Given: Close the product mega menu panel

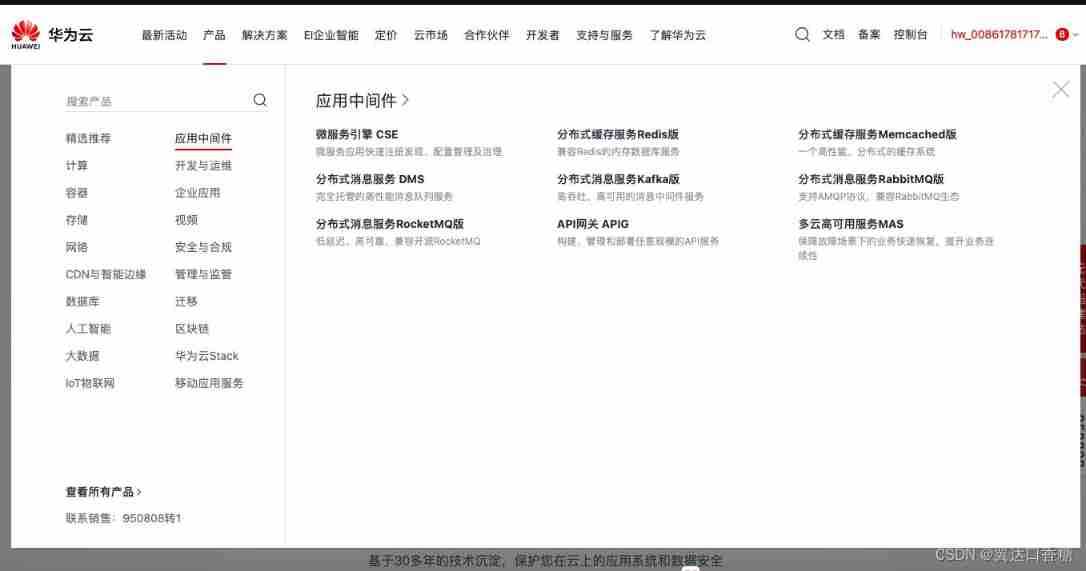Looking at the screenshot, I should click(1060, 90).
